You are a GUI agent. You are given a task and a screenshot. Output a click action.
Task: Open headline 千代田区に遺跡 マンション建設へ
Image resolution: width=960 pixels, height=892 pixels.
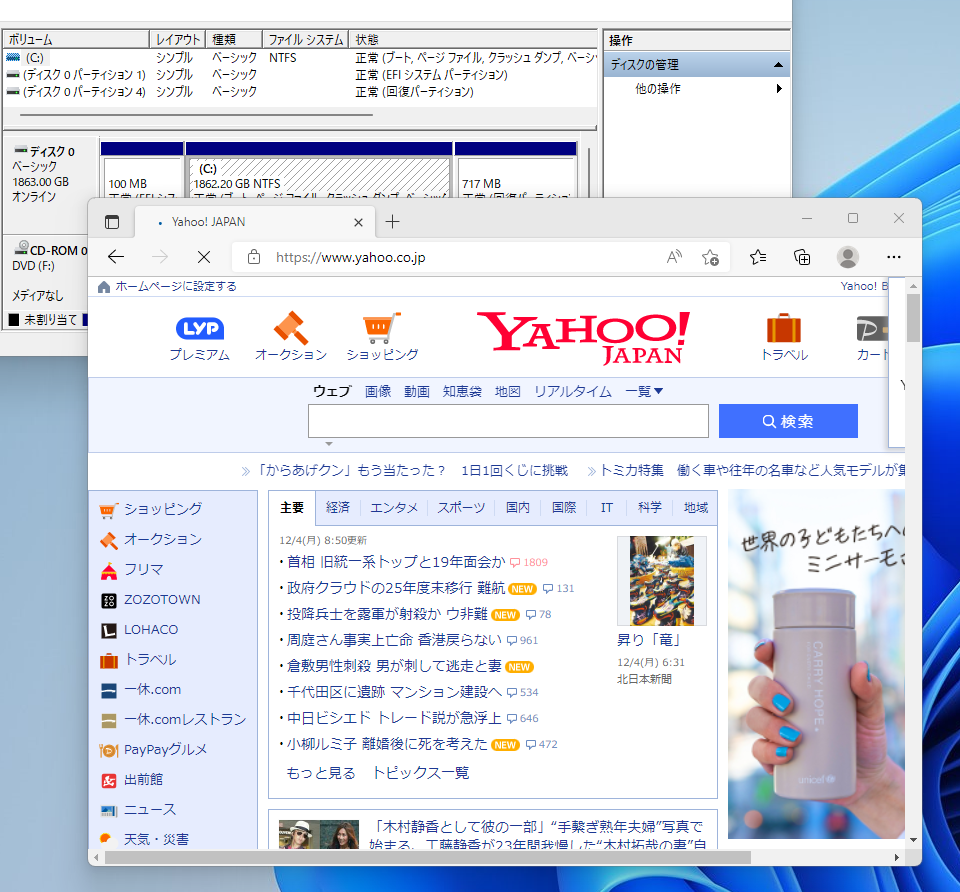click(394, 692)
